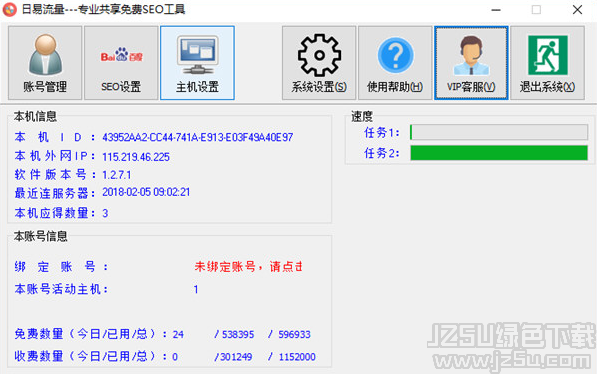The width and height of the screenshot is (597, 374).
Task: Open the Baidu SEO设置 button
Action: point(121,63)
